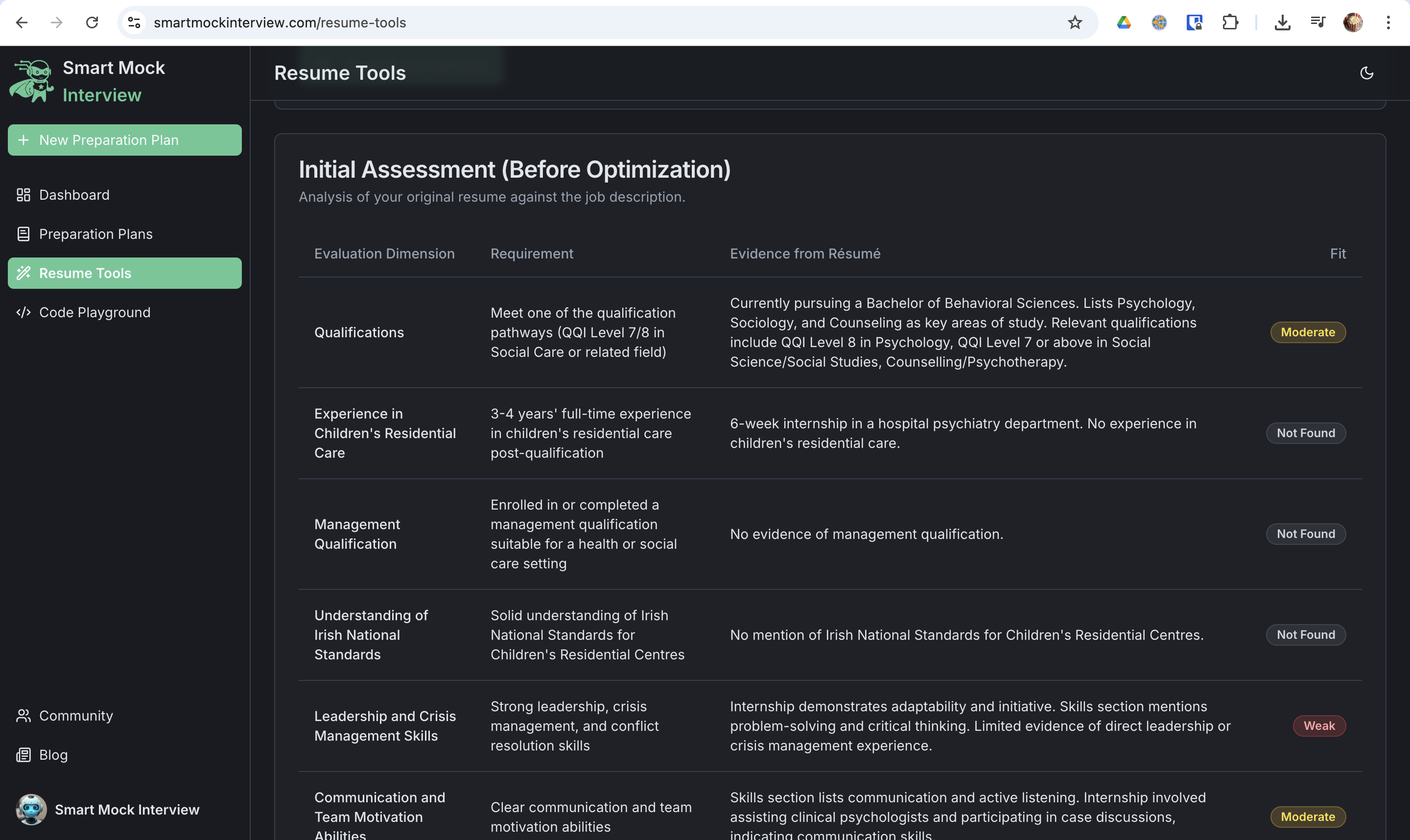Click the Code Playground brackets icon
Viewport: 1410px width, 840px height.
tap(23, 312)
